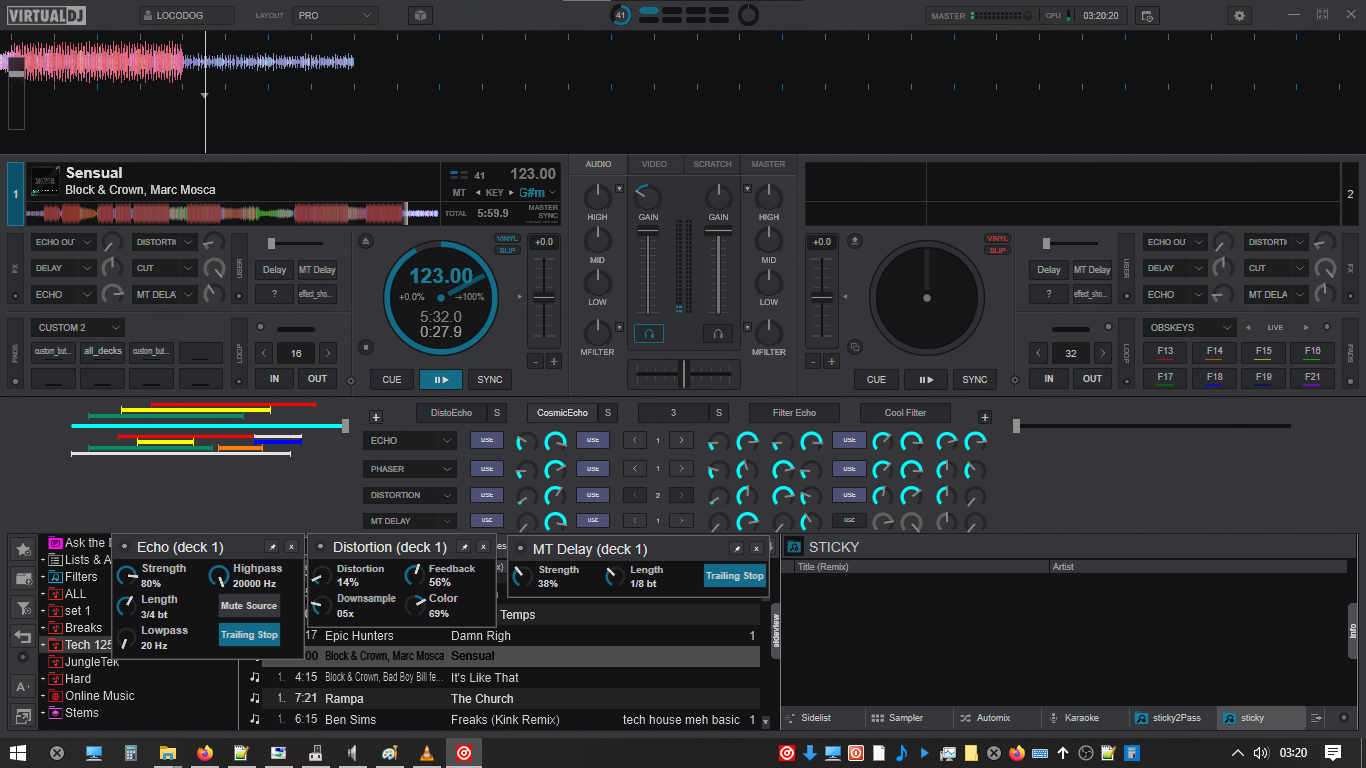Open the OBSKEYS pads dropdown on deck 2

(x=1190, y=327)
